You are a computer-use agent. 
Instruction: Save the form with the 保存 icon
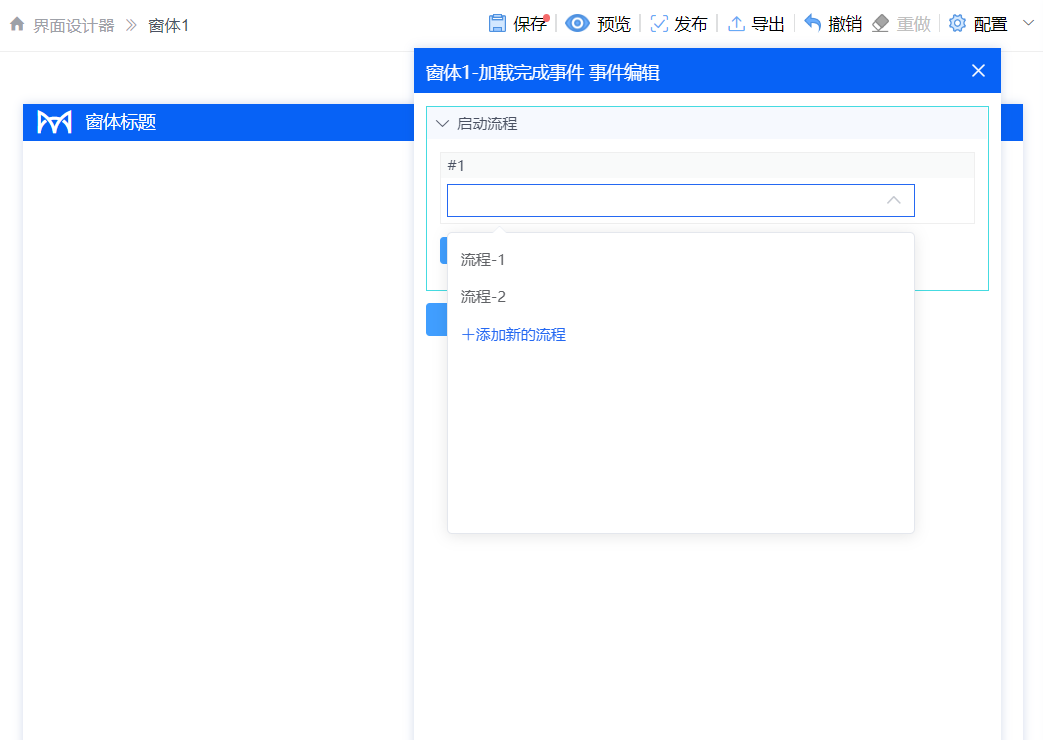497,24
